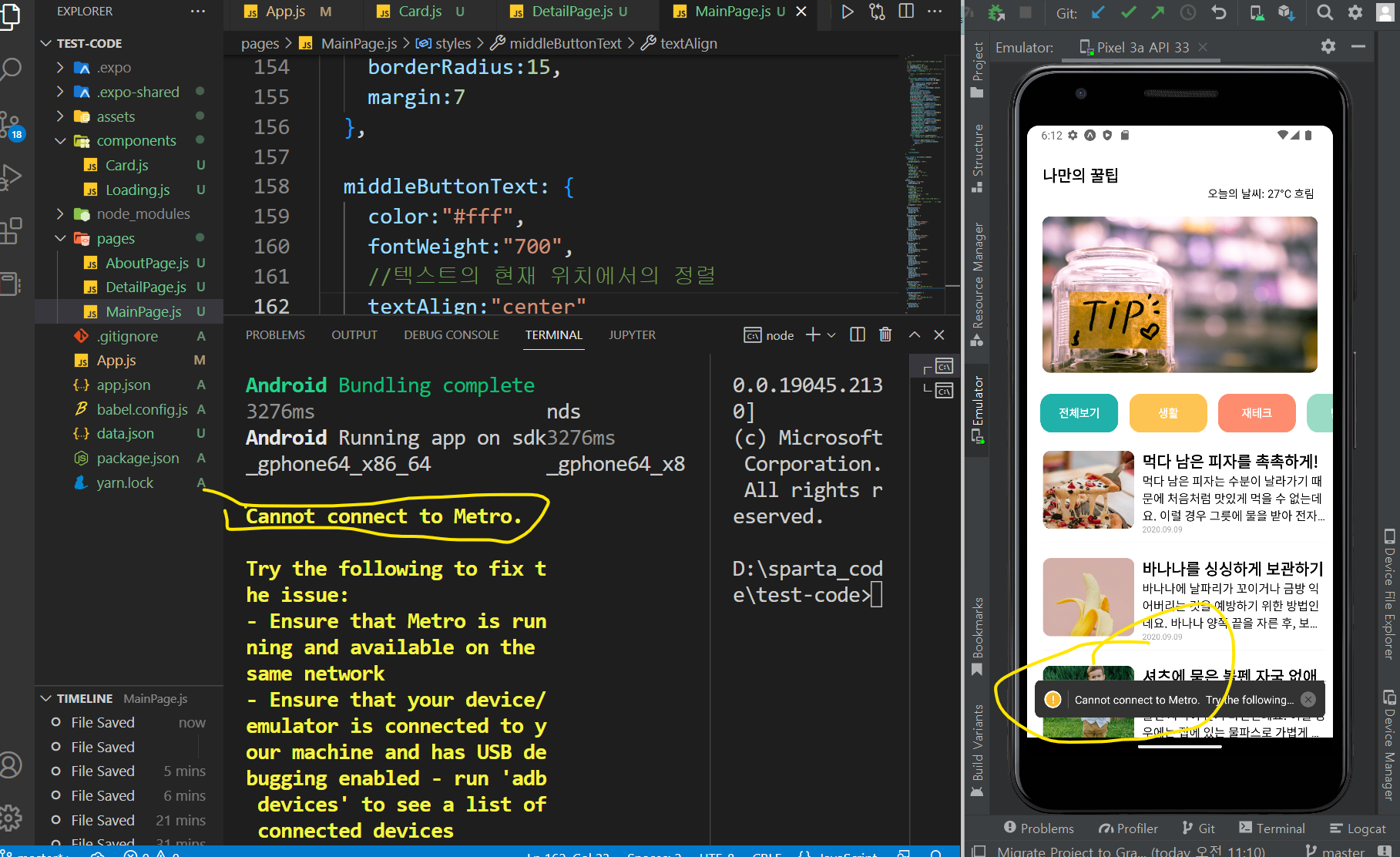
Task: Open Android Studio account avatar icon
Action: coord(1385,12)
